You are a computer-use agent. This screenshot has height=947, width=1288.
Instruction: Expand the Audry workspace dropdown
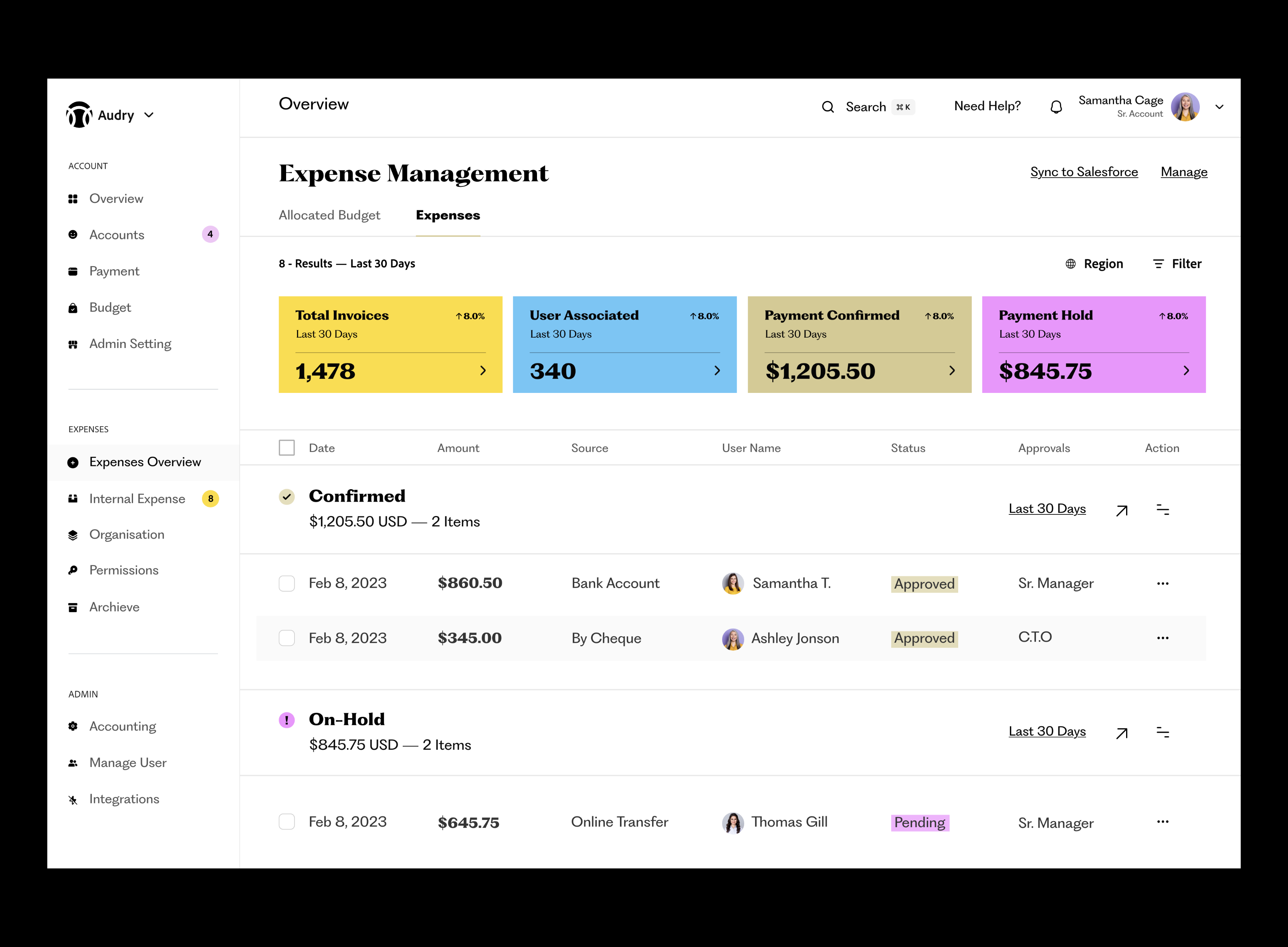[x=149, y=115]
